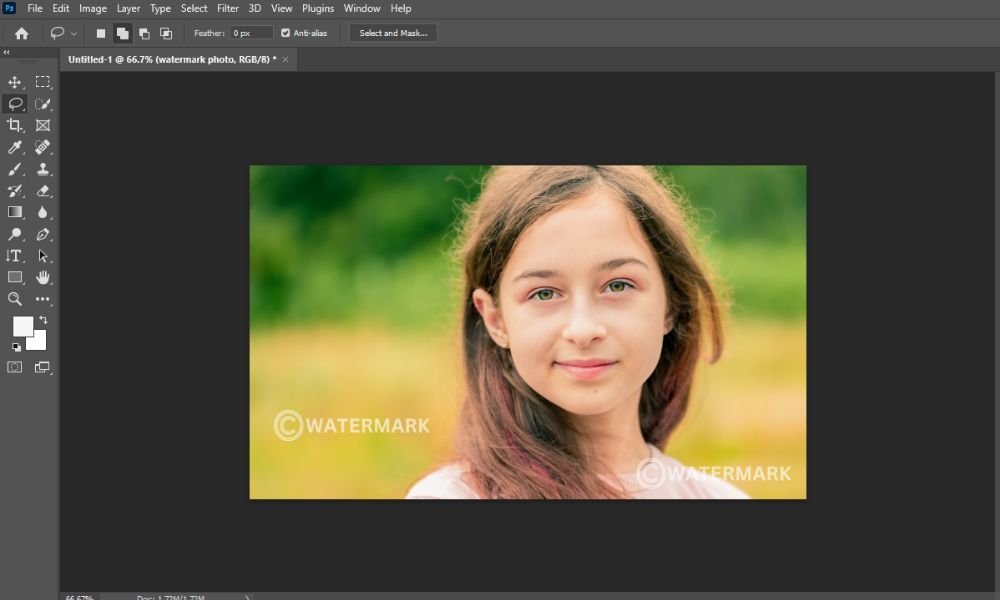Image resolution: width=1000 pixels, height=600 pixels.
Task: Select the Hand tool
Action: (x=43, y=277)
